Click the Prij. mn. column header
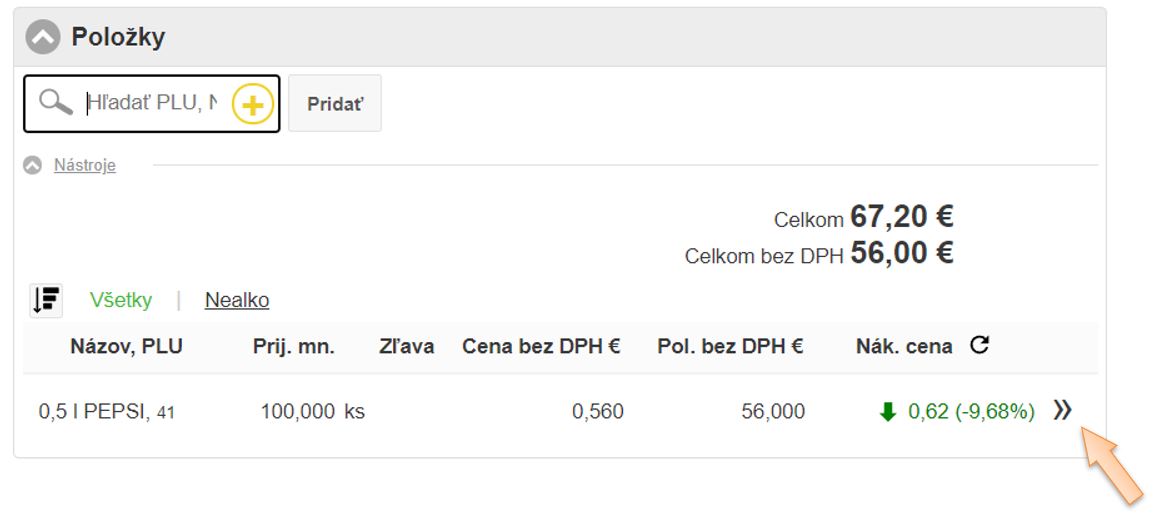1166x530 pixels. [x=293, y=347]
